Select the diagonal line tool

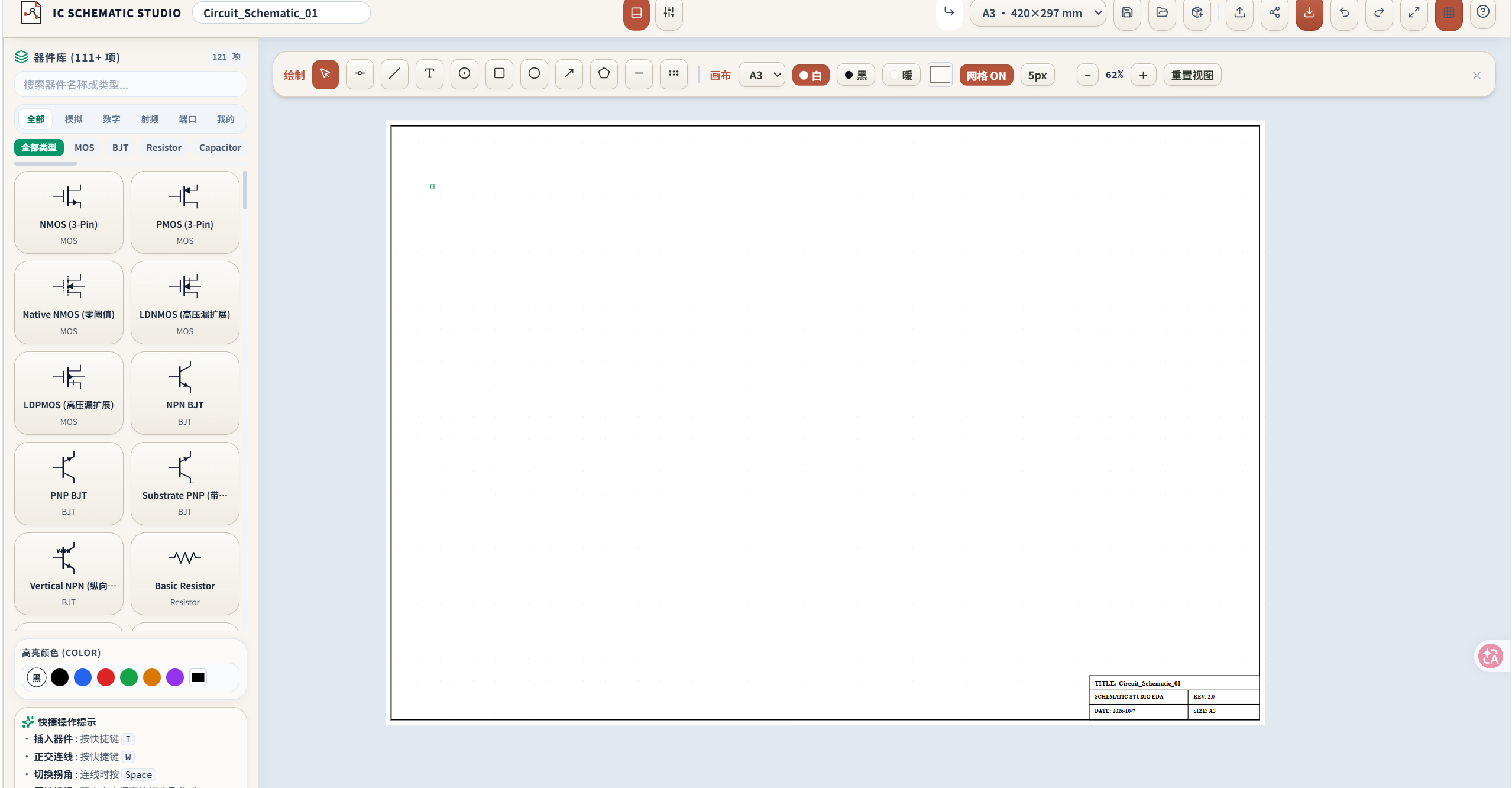tap(394, 74)
